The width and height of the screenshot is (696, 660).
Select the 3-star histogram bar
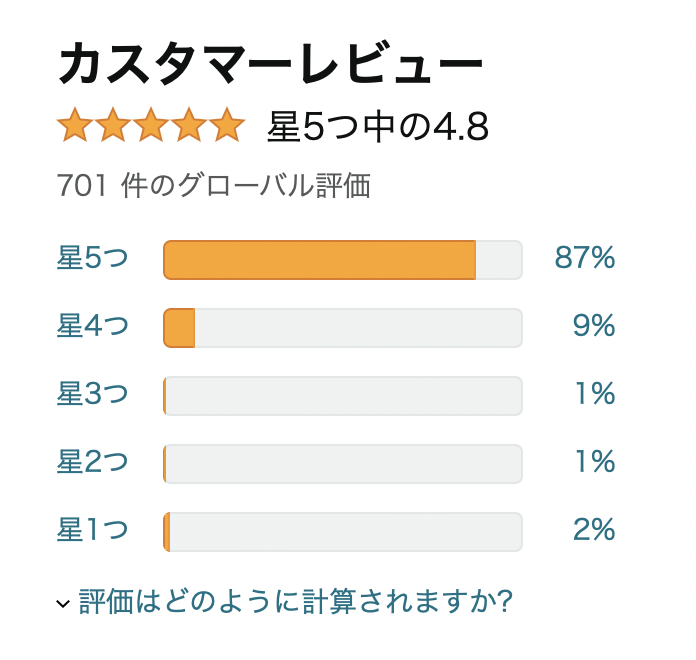click(342, 396)
